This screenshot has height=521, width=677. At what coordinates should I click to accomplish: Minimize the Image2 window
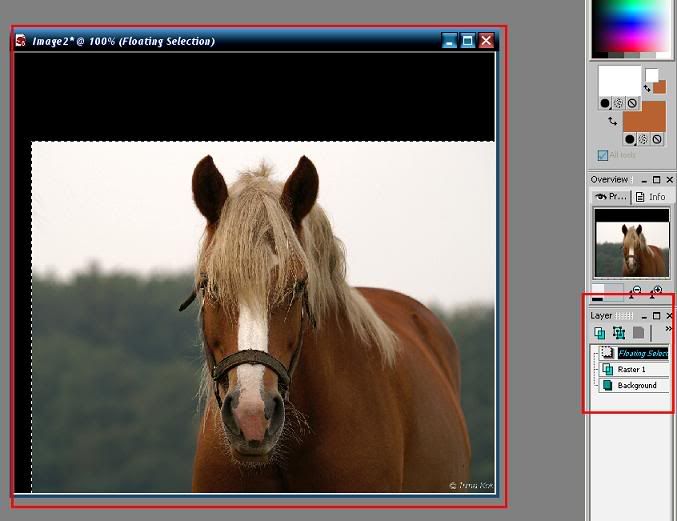click(449, 41)
